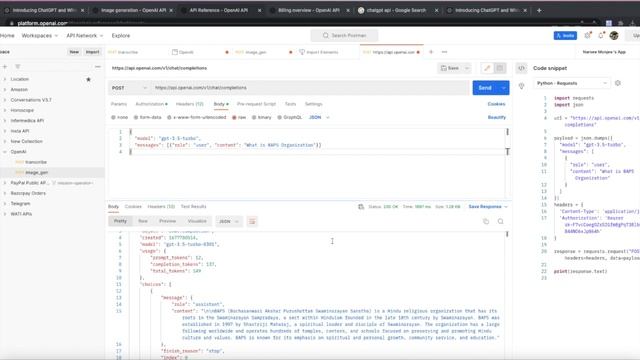Viewport: 640px width, 360px height.
Task: Select the Pretty response view
Action: (x=120, y=221)
